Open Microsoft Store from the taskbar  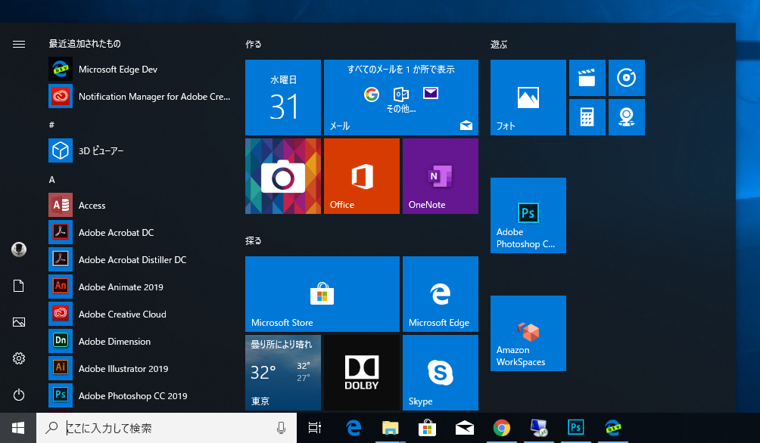pyautogui.click(x=428, y=428)
